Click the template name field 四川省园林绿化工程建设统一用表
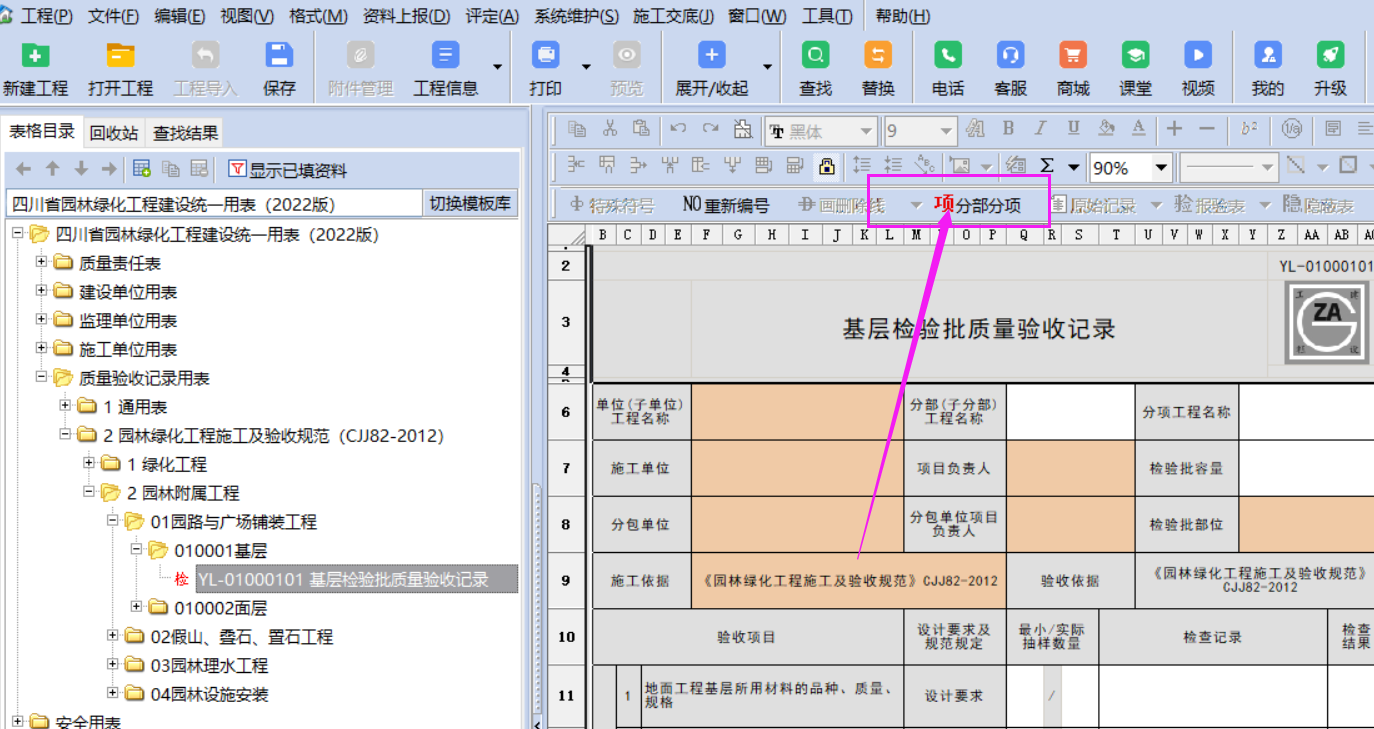The width and height of the screenshot is (1374, 729). pyautogui.click(x=215, y=204)
